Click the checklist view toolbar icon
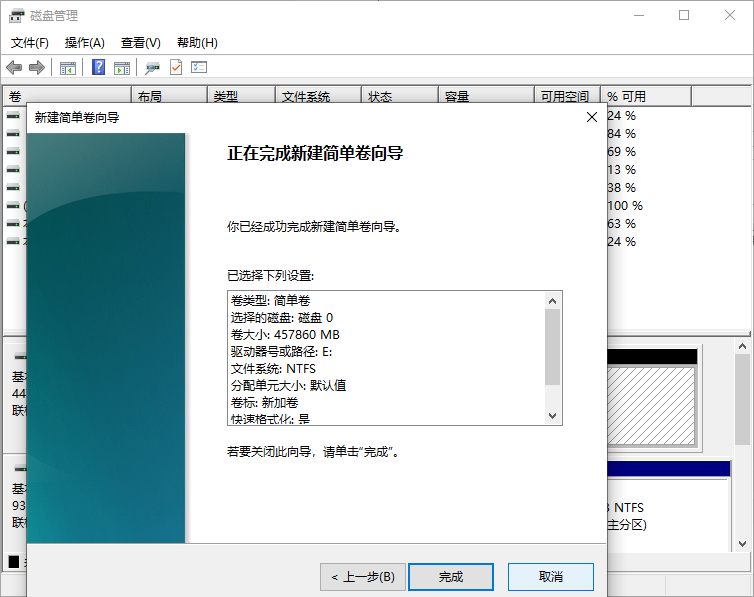The image size is (754, 597). tap(199, 67)
